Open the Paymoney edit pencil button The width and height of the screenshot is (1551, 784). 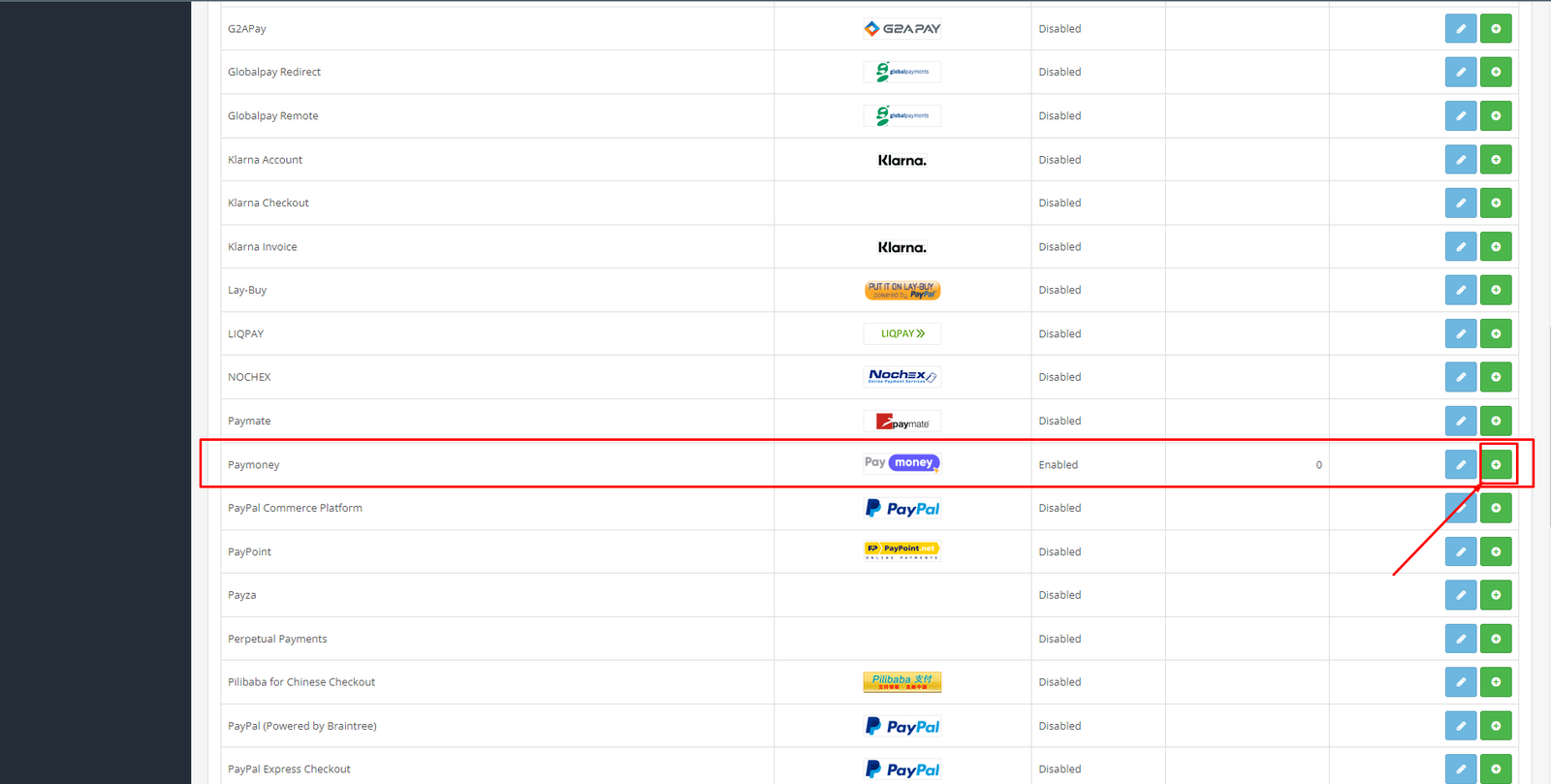tap(1460, 465)
